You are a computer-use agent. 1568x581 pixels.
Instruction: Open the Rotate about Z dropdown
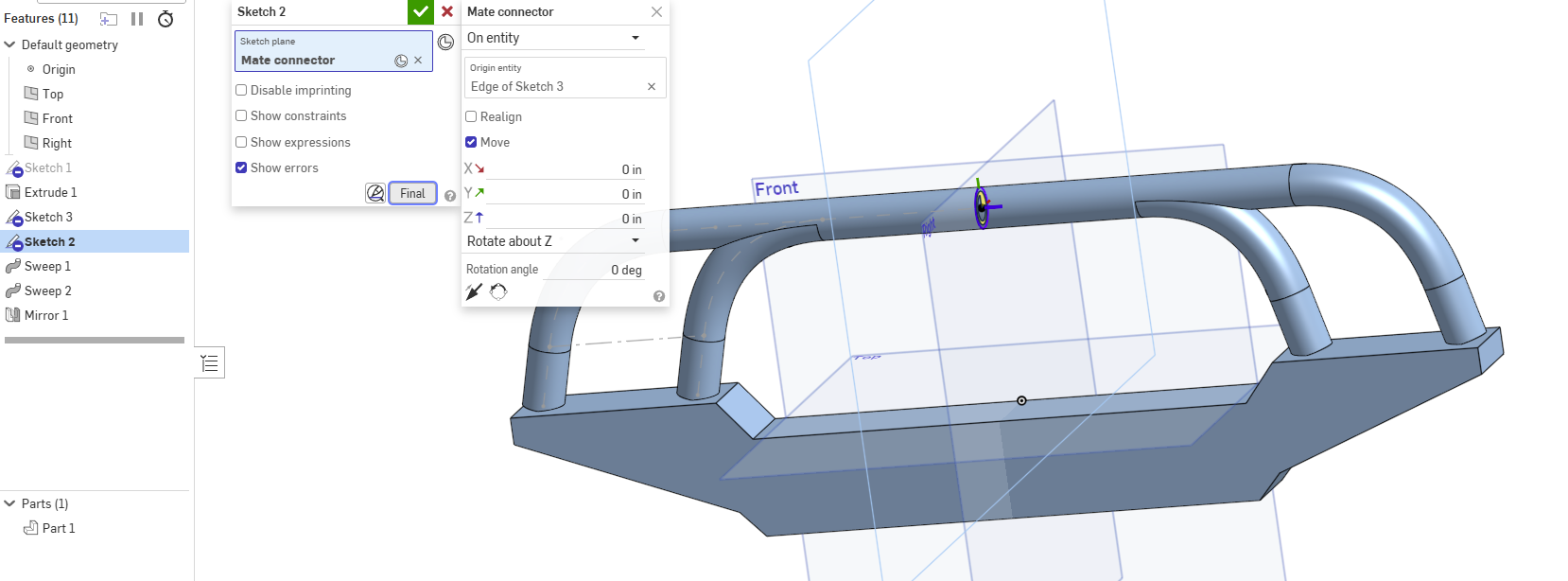(x=554, y=241)
